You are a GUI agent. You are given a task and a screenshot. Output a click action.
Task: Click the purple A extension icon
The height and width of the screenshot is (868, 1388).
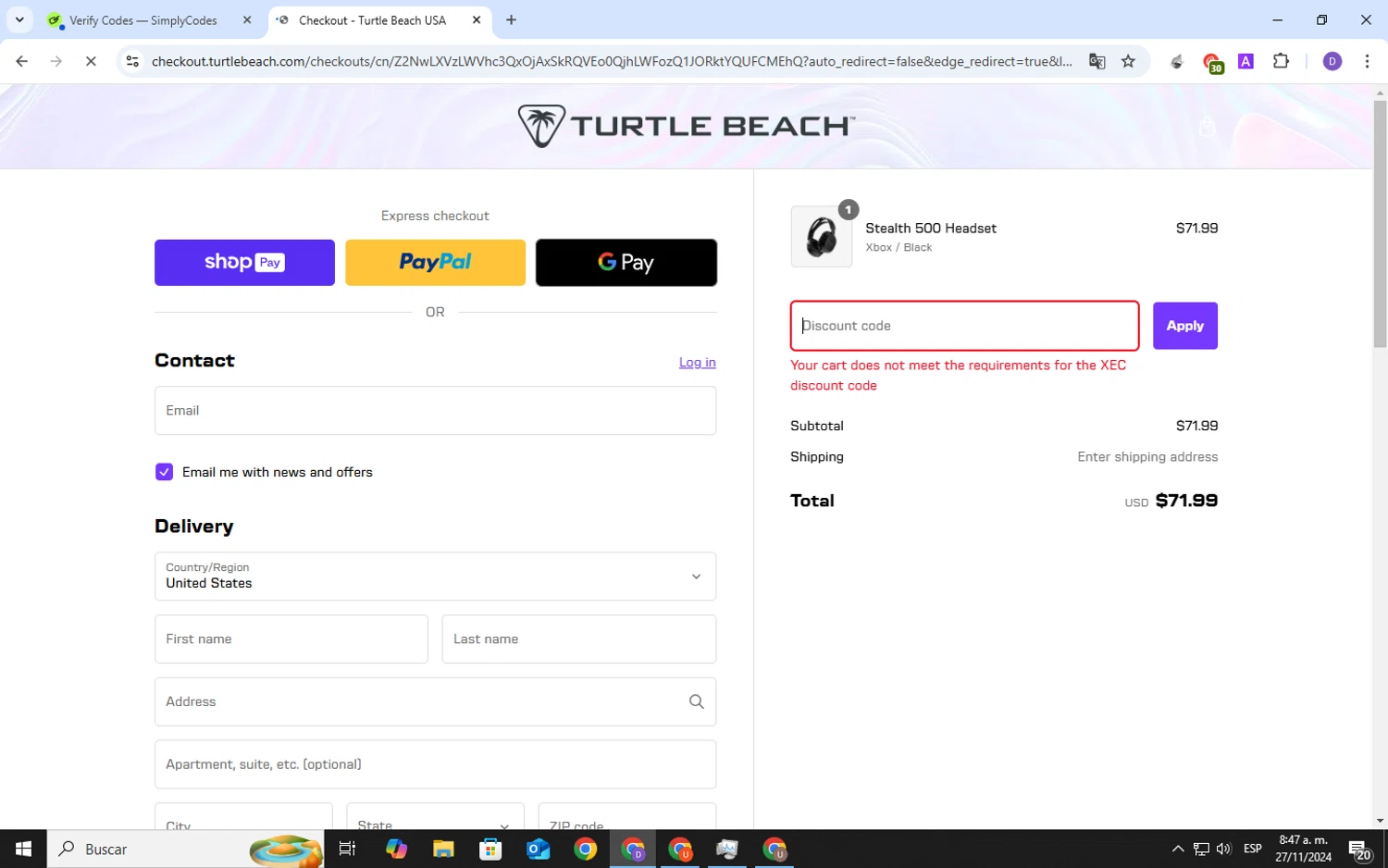(x=1245, y=61)
